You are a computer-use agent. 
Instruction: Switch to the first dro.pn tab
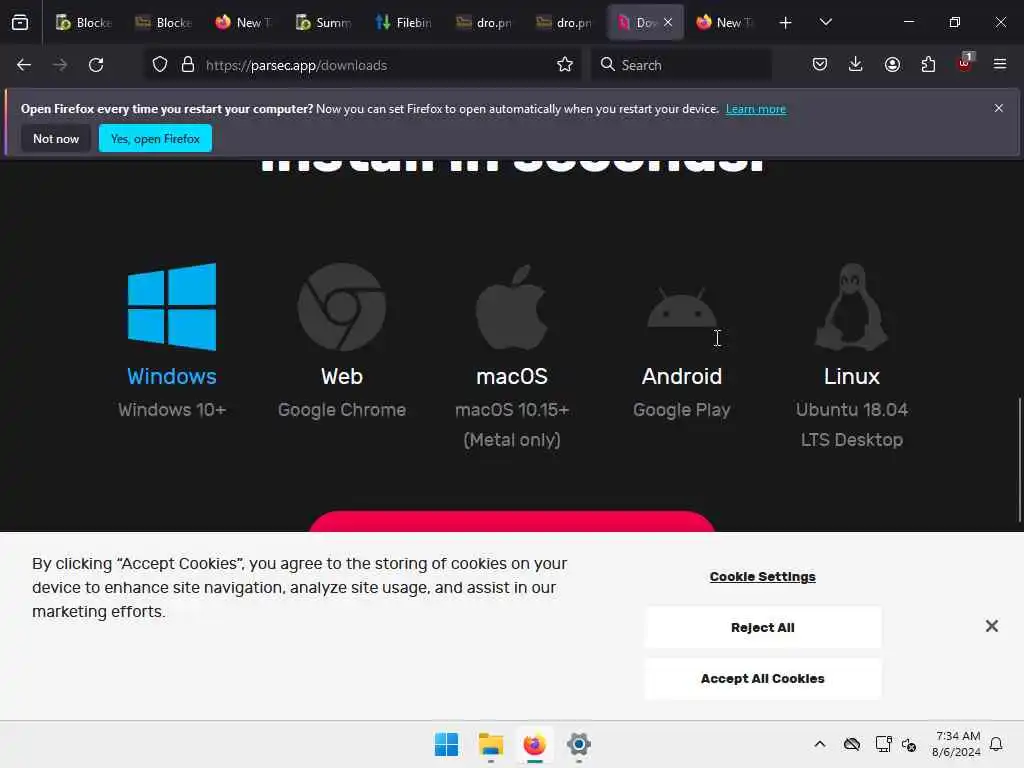[x=483, y=23]
